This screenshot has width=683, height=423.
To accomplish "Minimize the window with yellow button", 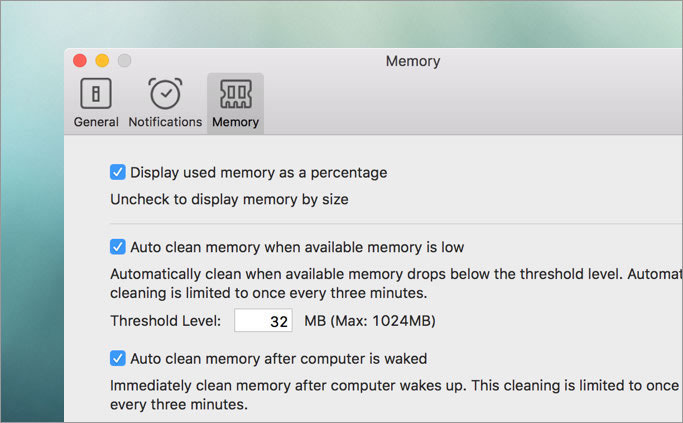I will point(102,60).
